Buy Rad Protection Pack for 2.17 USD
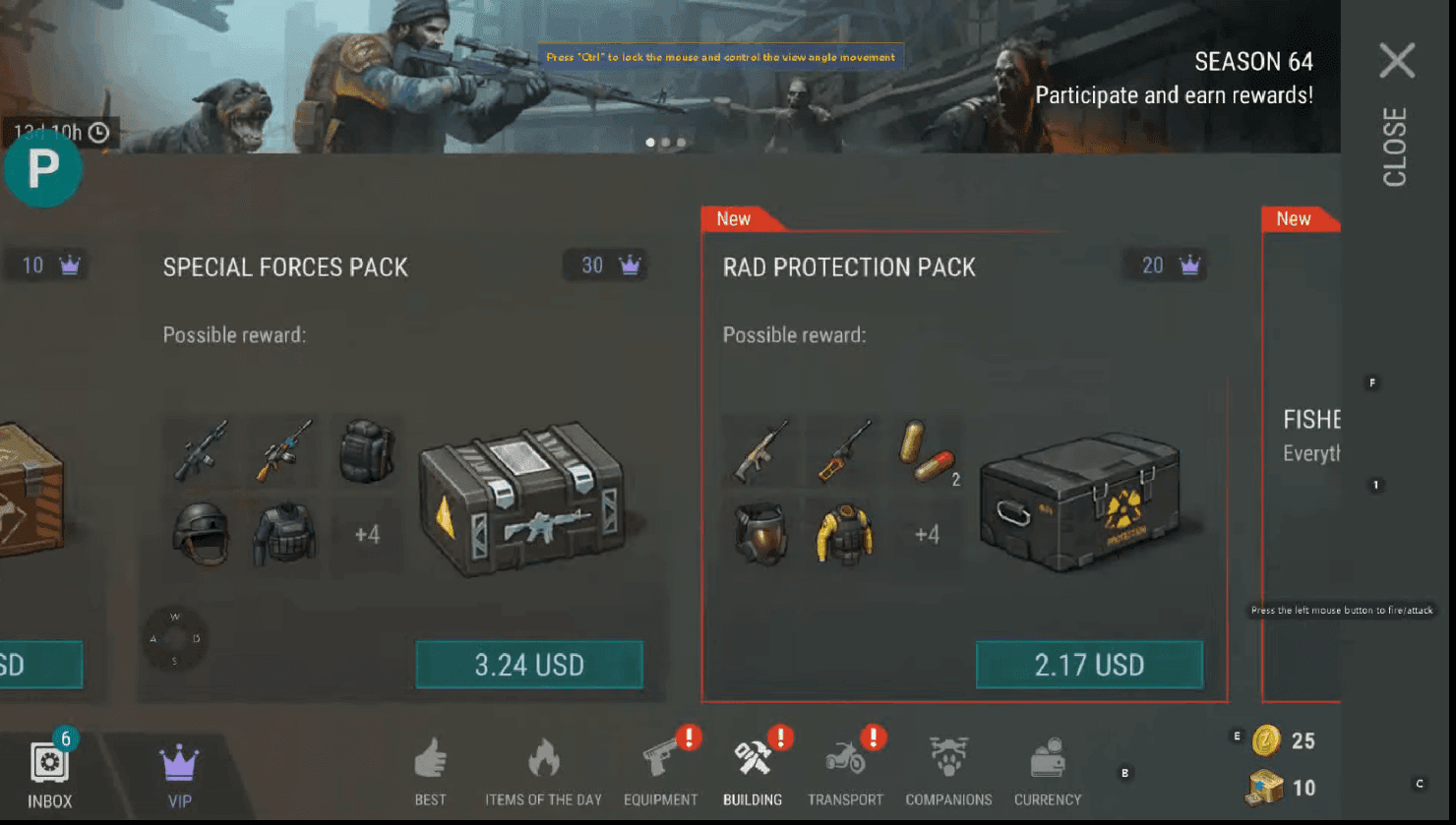Screen dimensions: 1456x825 (1089, 665)
